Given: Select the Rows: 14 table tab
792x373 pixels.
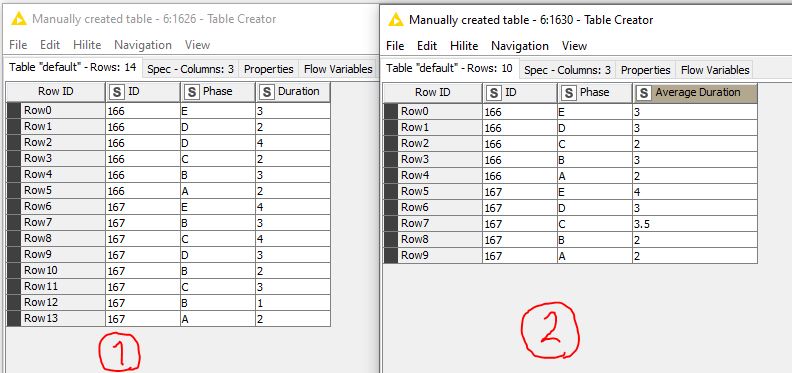Looking at the screenshot, I should [73, 68].
